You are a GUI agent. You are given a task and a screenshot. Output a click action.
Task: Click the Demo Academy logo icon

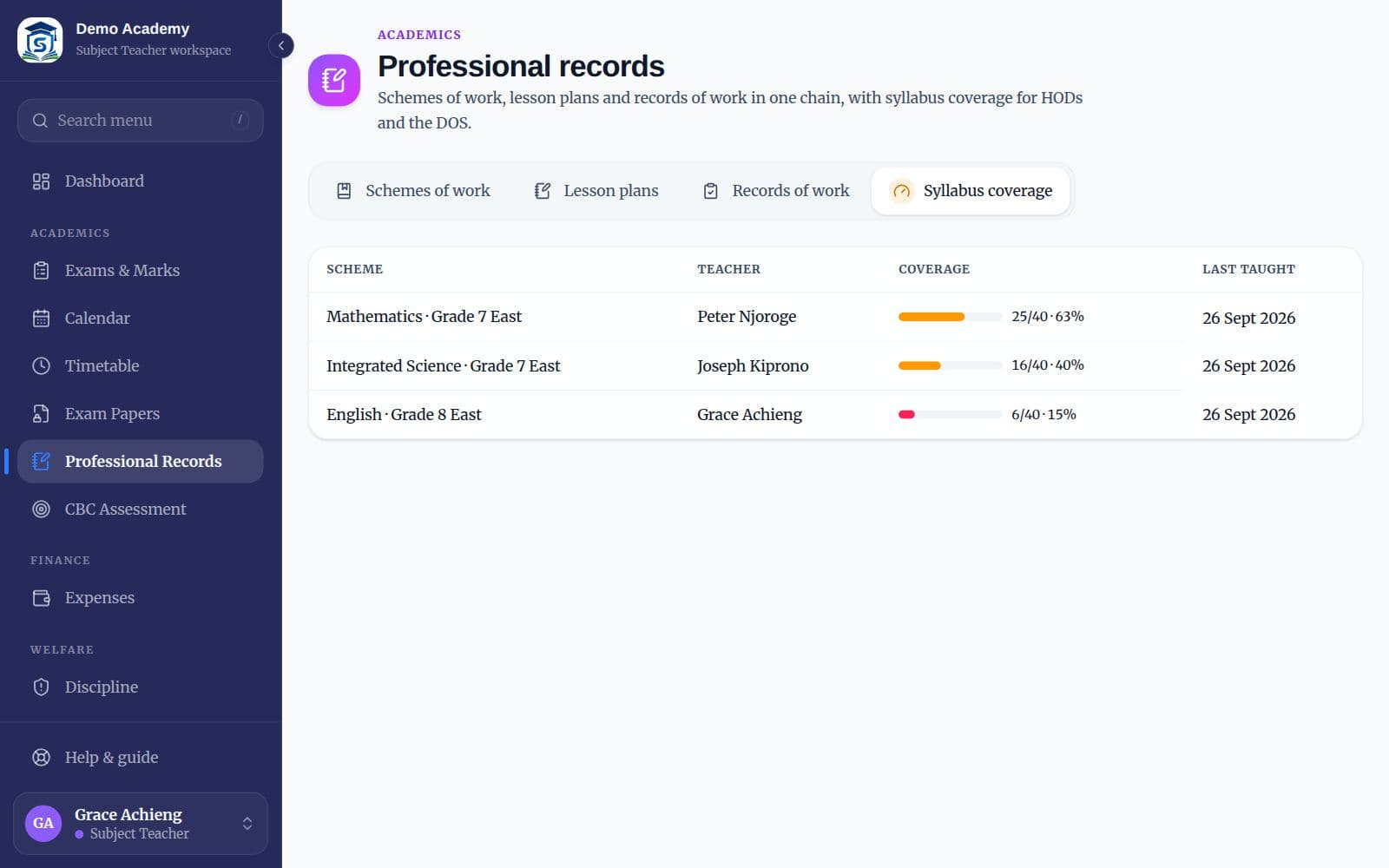point(40,40)
